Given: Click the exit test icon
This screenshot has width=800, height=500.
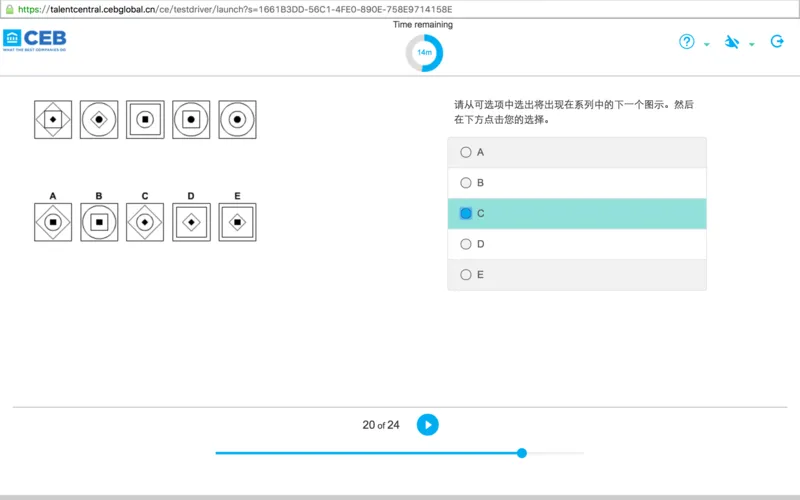Looking at the screenshot, I should (x=777, y=41).
